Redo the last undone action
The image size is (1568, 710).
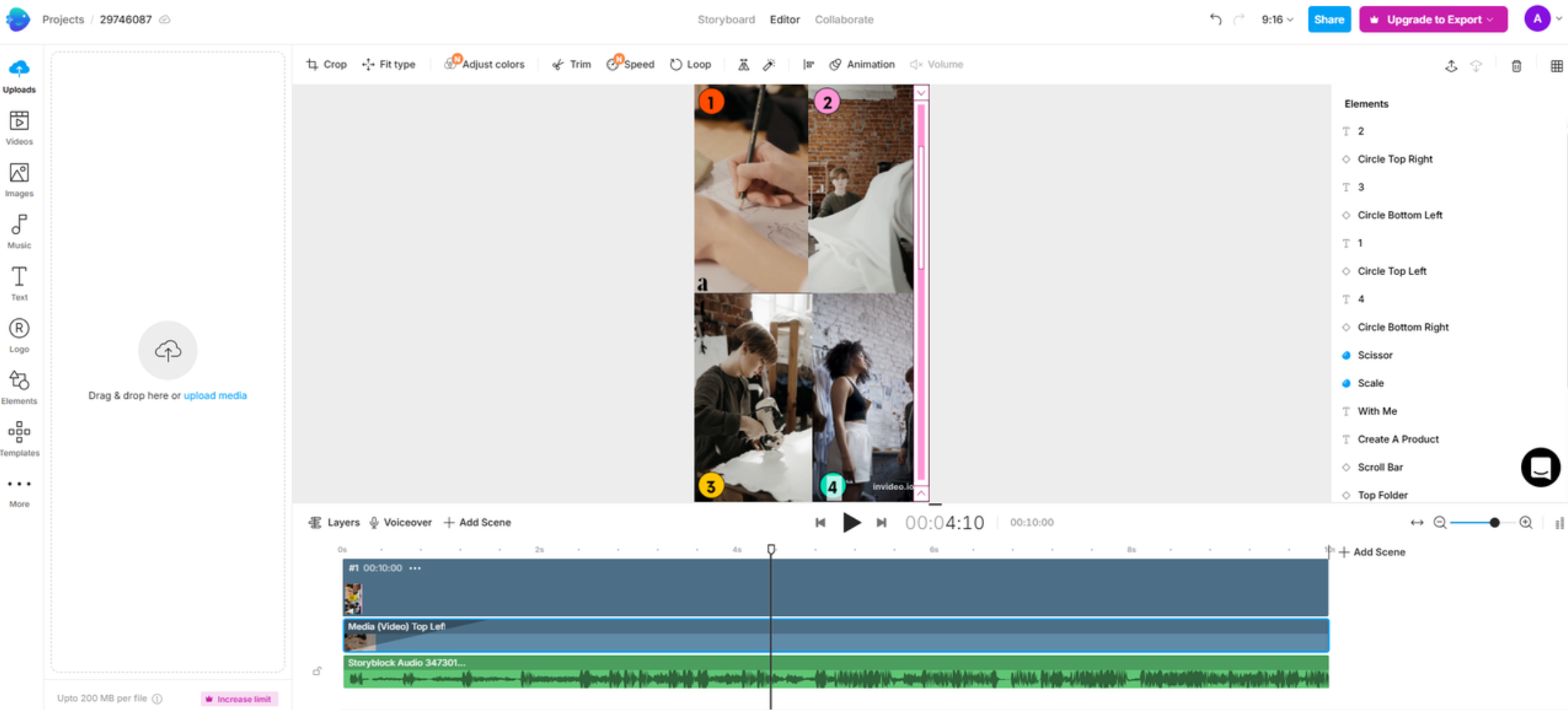pyautogui.click(x=1239, y=20)
